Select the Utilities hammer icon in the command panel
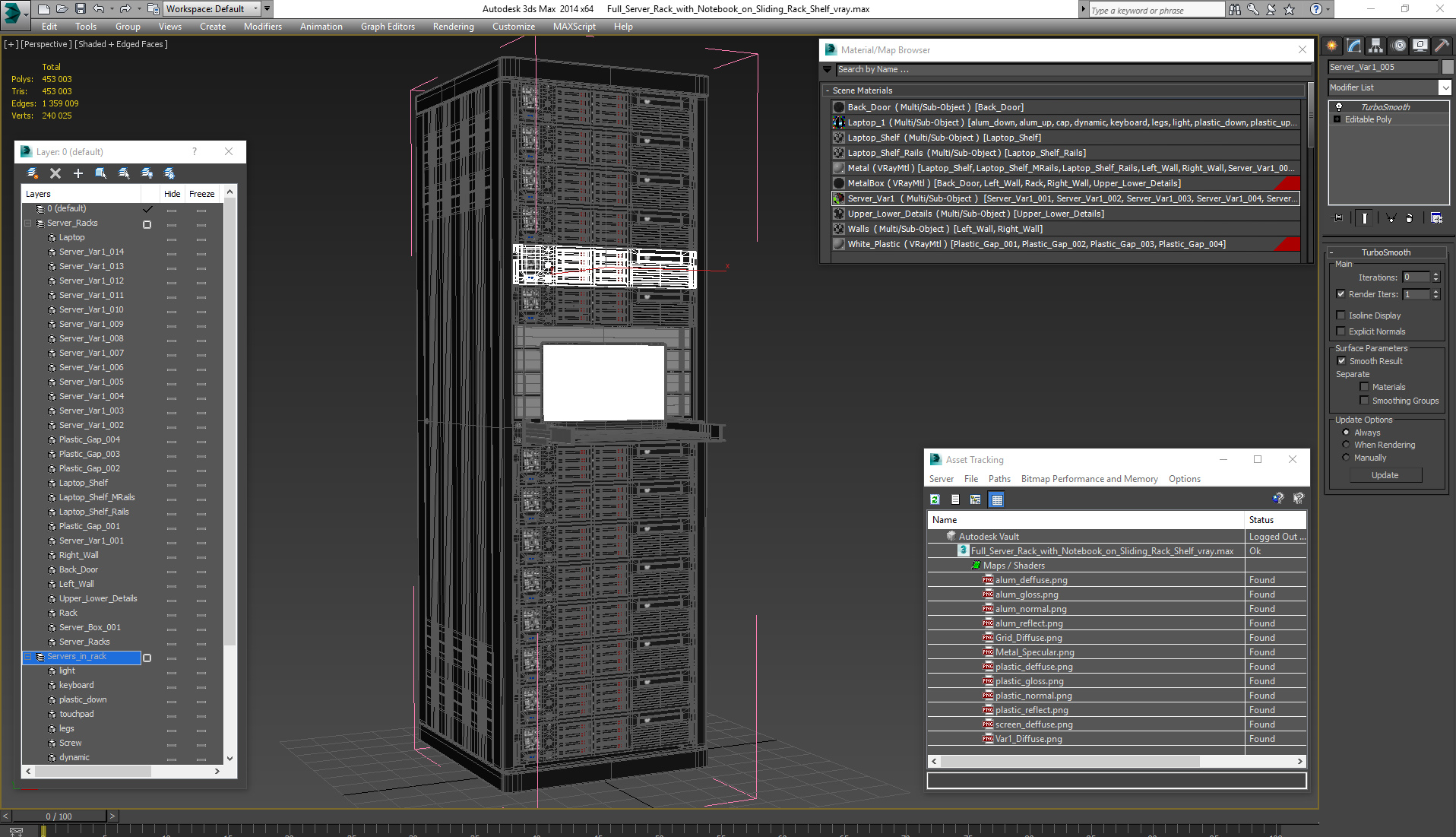This screenshot has width=1456, height=837. pos(1442,46)
